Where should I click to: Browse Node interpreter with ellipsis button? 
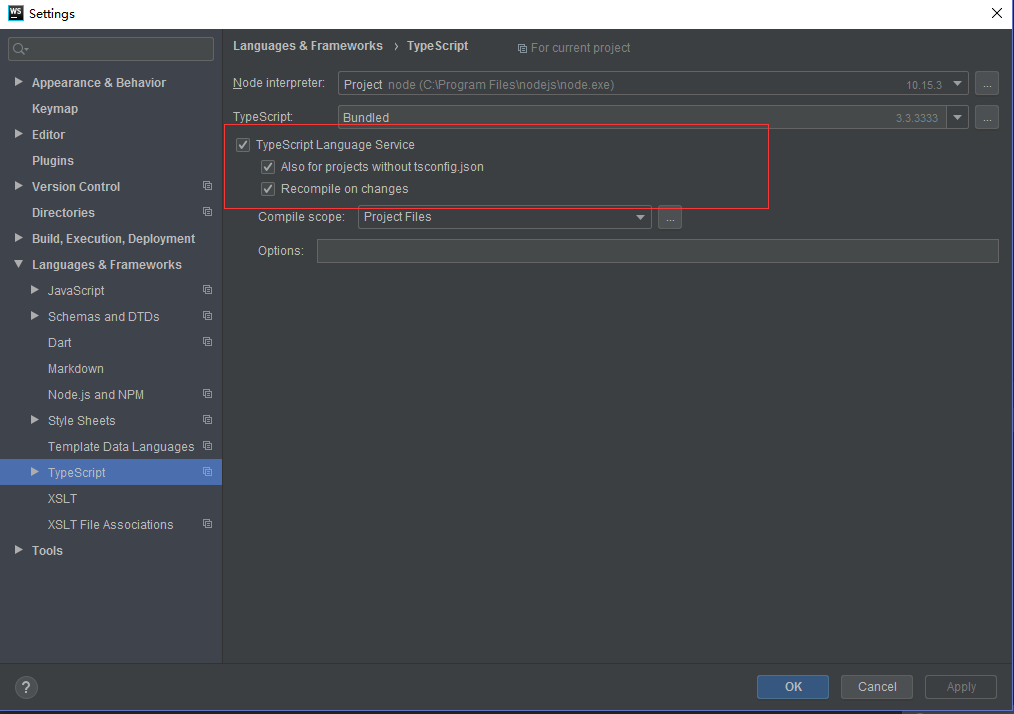coord(987,83)
